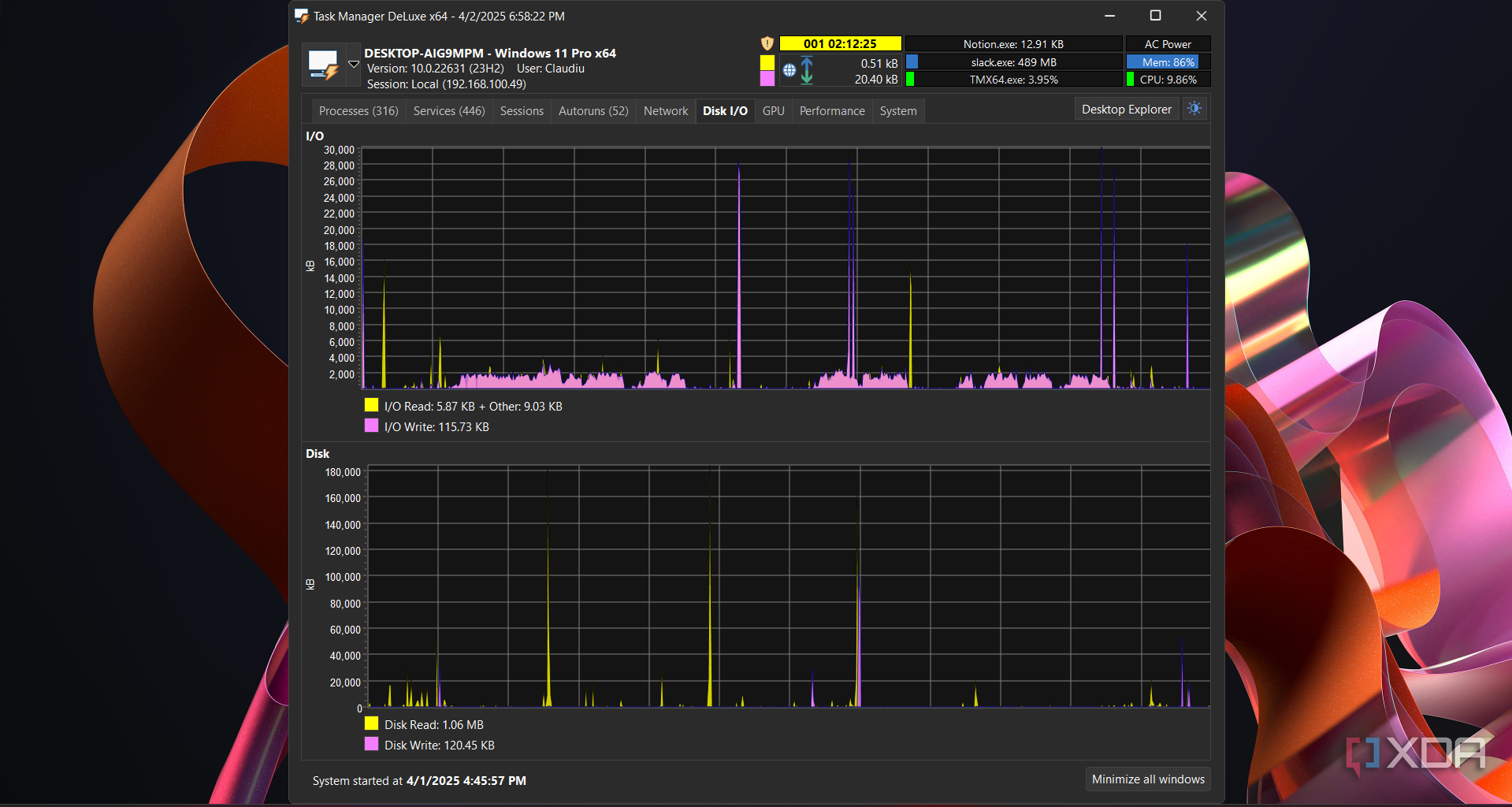Click the yellow I/O Read legend swatch
1512x807 pixels.
click(x=372, y=405)
